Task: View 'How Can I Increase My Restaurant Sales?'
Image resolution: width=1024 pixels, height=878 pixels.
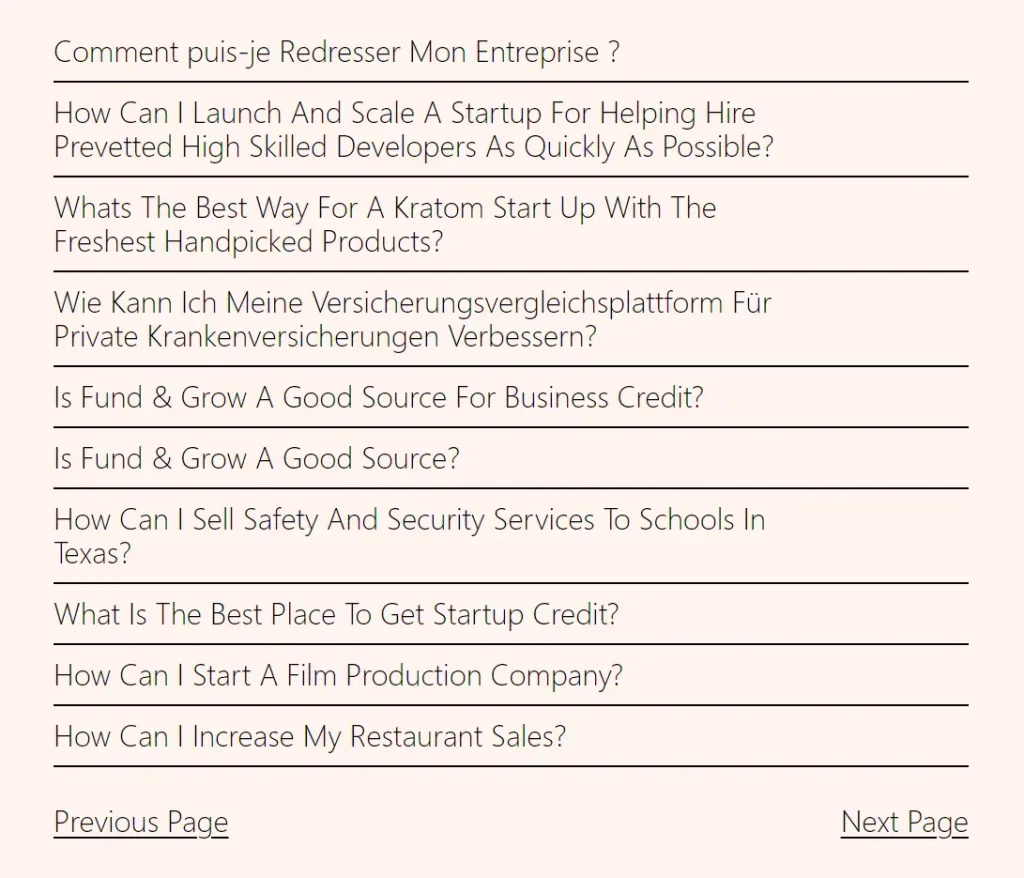Action: (x=310, y=737)
